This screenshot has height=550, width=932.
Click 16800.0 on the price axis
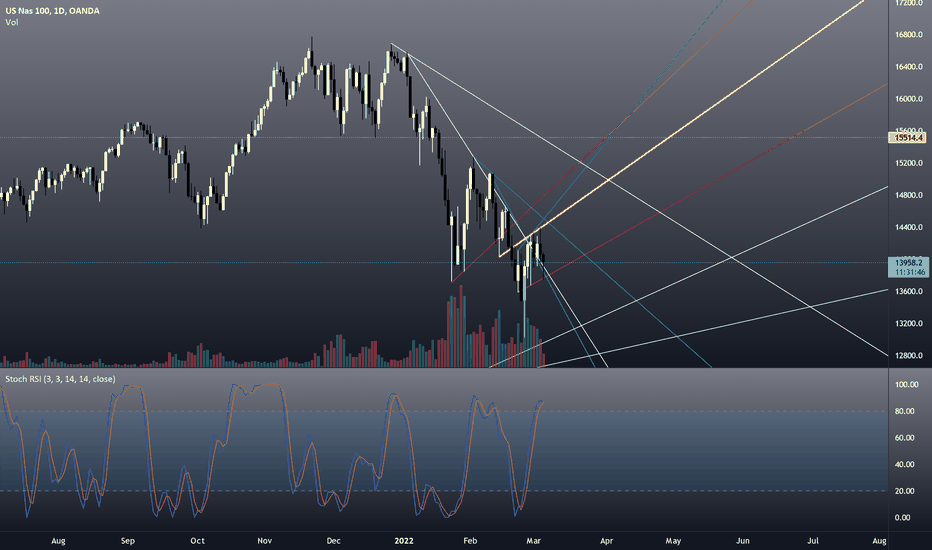pos(909,35)
